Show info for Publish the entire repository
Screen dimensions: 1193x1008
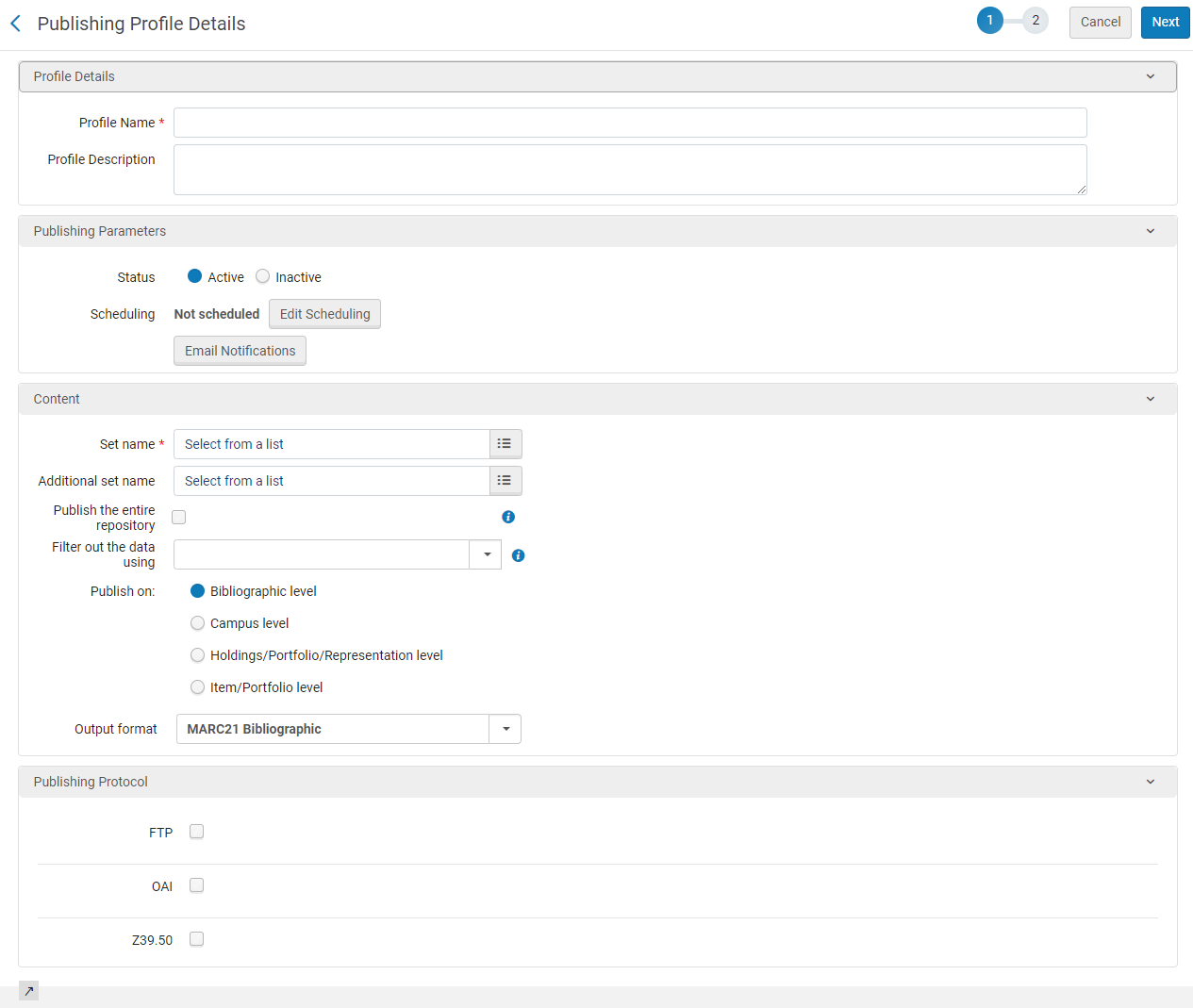(x=508, y=517)
